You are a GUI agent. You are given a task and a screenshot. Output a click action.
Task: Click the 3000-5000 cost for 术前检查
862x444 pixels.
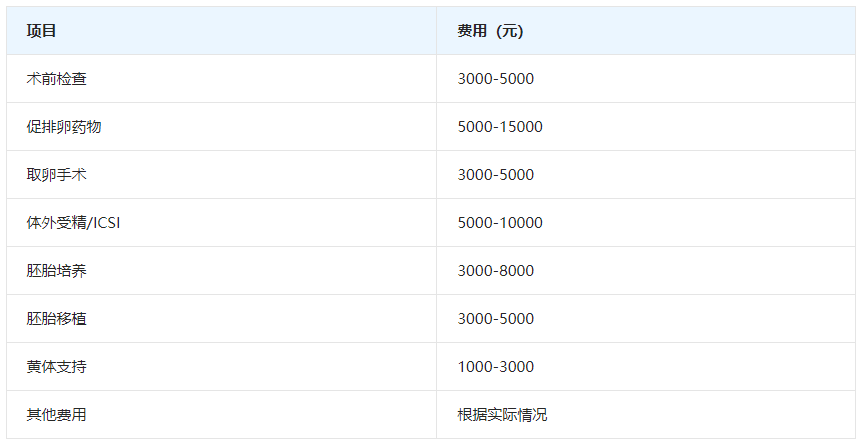pos(496,79)
